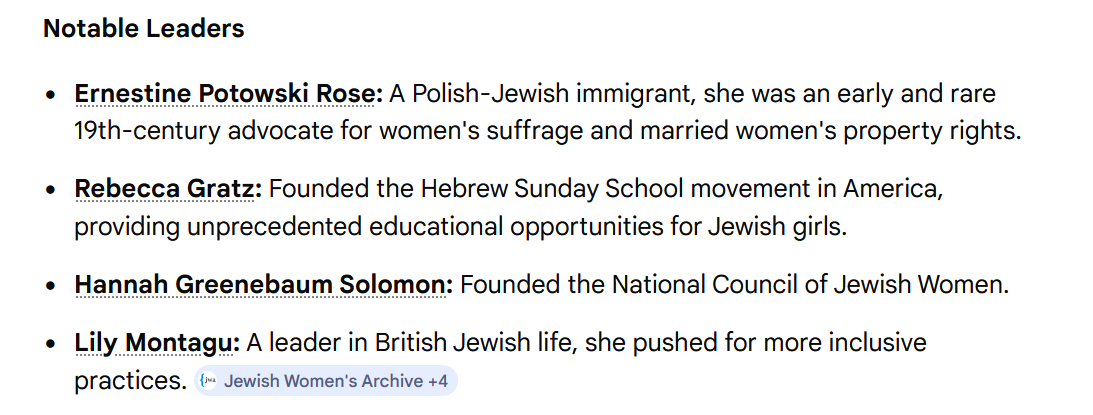Expand the +4 additional sources
This screenshot has width=1093, height=415.
(437, 381)
